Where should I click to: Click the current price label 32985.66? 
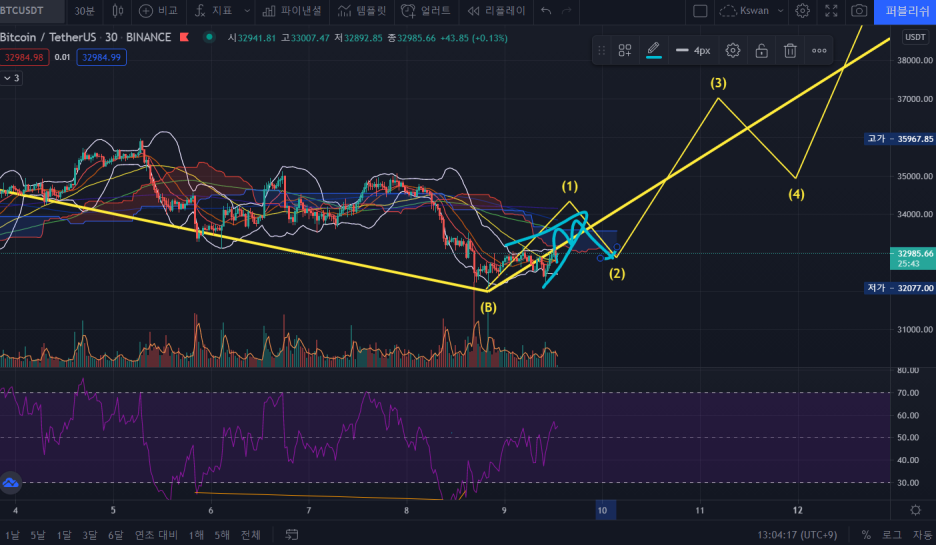(x=913, y=258)
